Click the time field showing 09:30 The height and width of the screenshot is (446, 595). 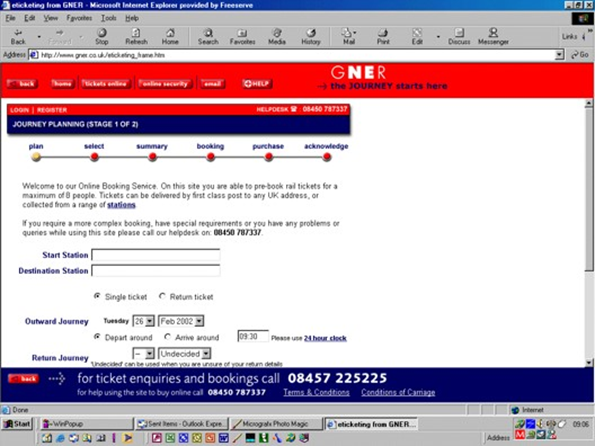point(253,337)
